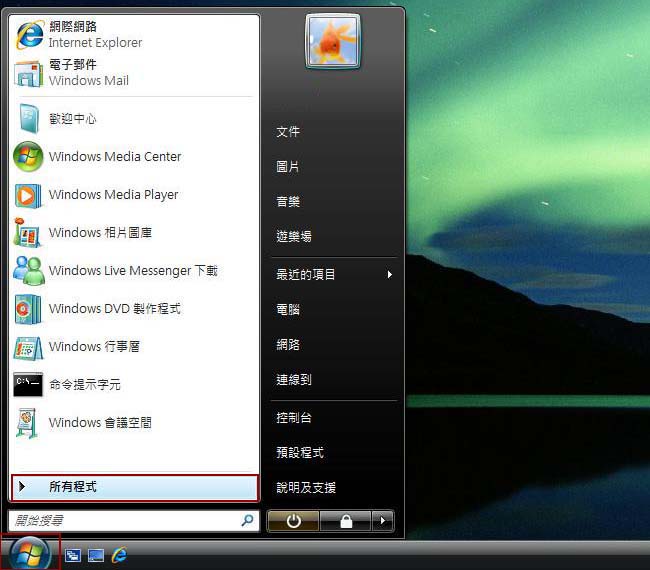Open Windows 會議空間 meeting space icon
The image size is (650, 570).
tap(27, 423)
